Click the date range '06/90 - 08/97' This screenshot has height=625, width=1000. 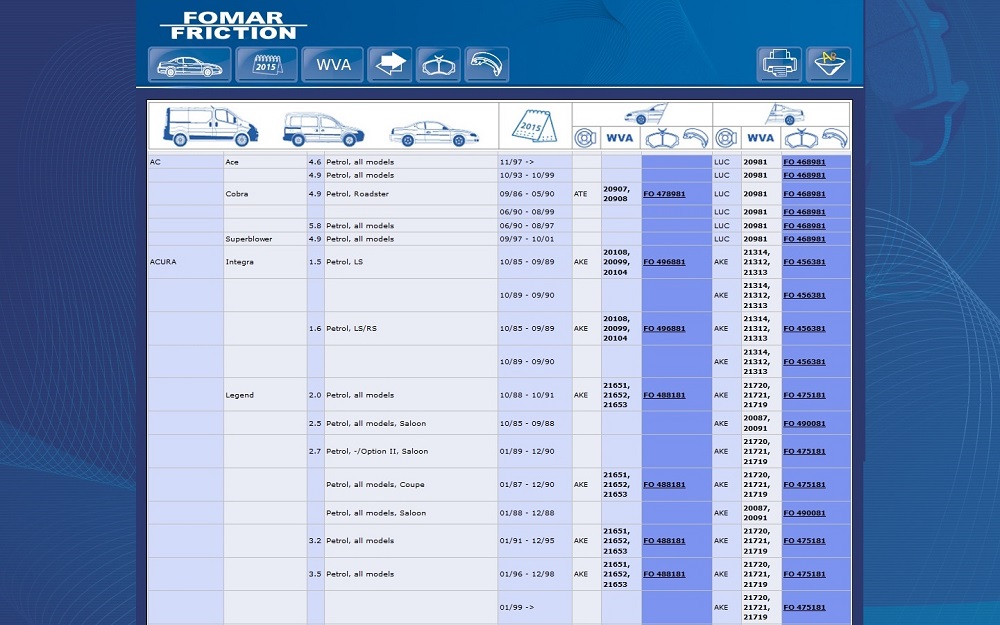[527, 226]
